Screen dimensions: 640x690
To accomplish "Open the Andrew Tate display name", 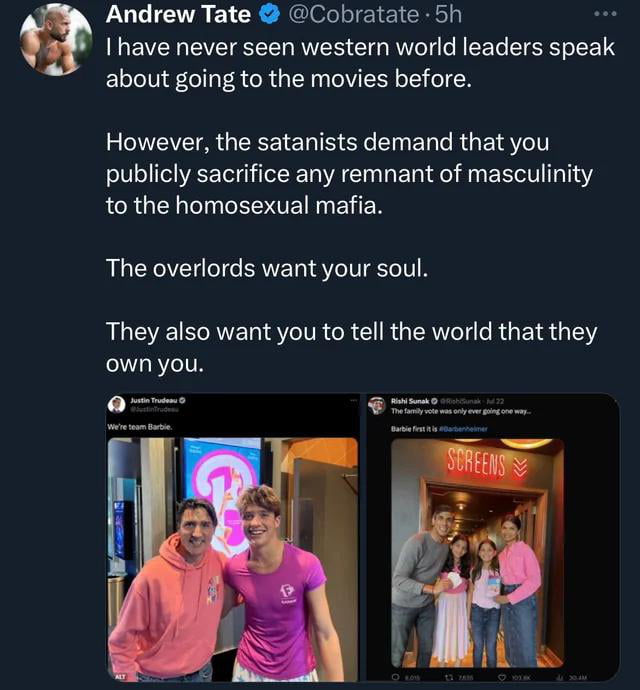I will click(x=178, y=15).
